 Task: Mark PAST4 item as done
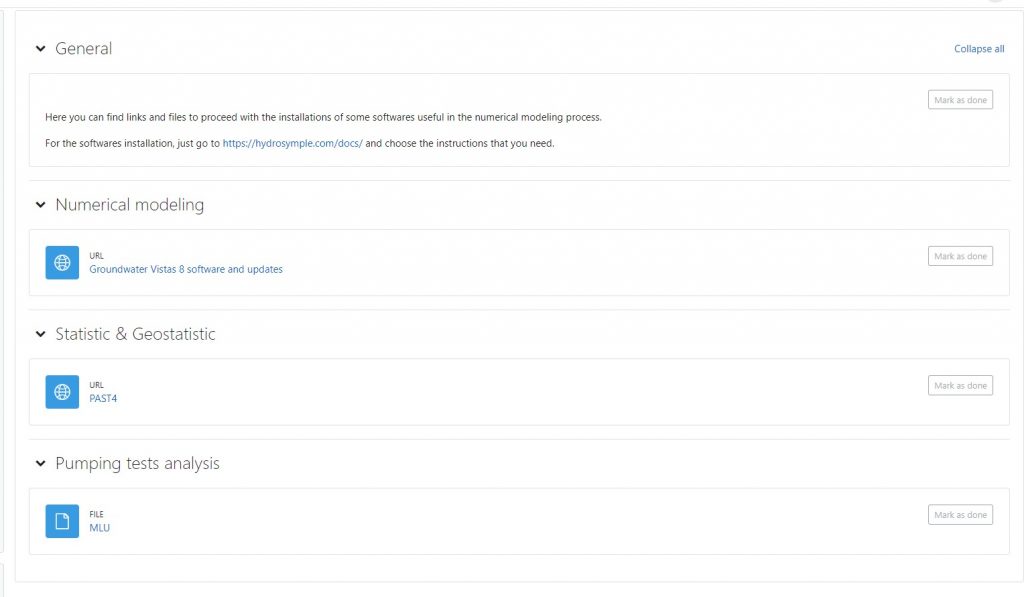coord(960,385)
